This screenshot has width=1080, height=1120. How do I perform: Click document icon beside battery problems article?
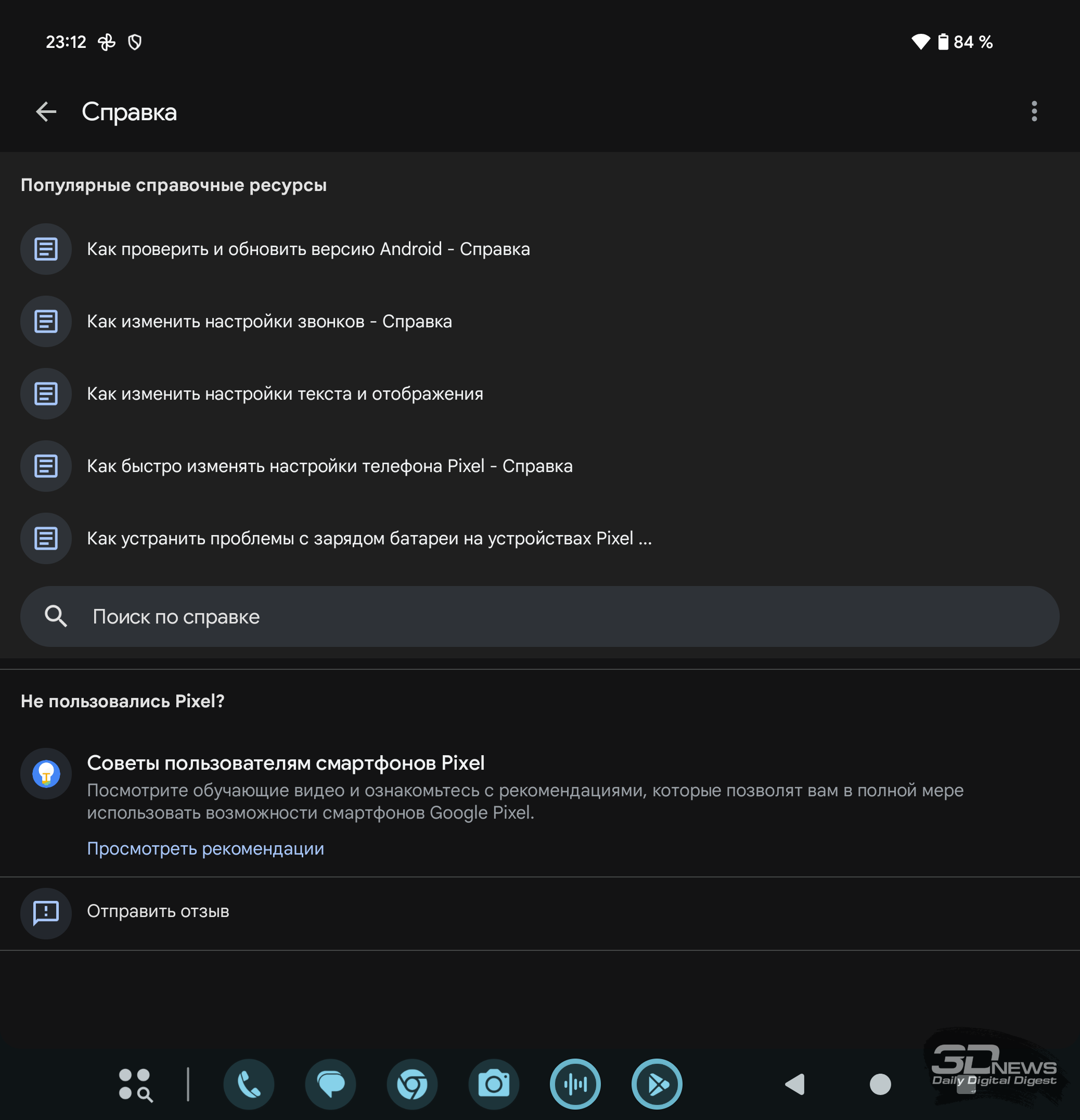point(46,538)
